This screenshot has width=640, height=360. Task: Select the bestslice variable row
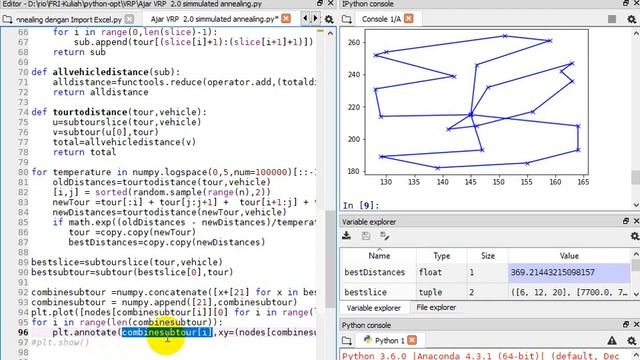coord(486,292)
